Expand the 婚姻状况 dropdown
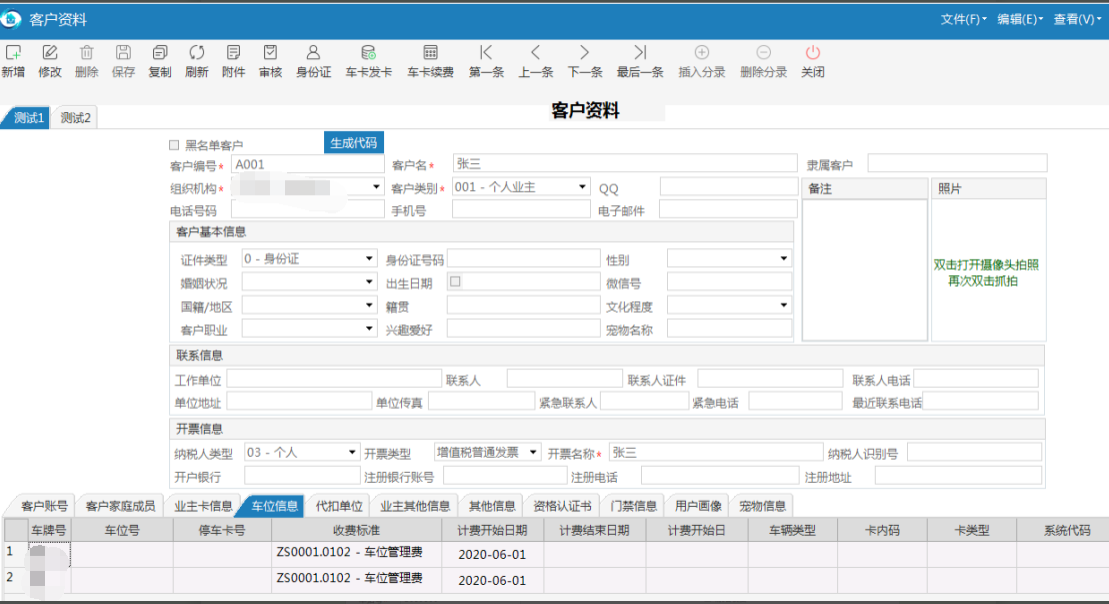The image size is (1109, 604). pyautogui.click(x=368, y=282)
